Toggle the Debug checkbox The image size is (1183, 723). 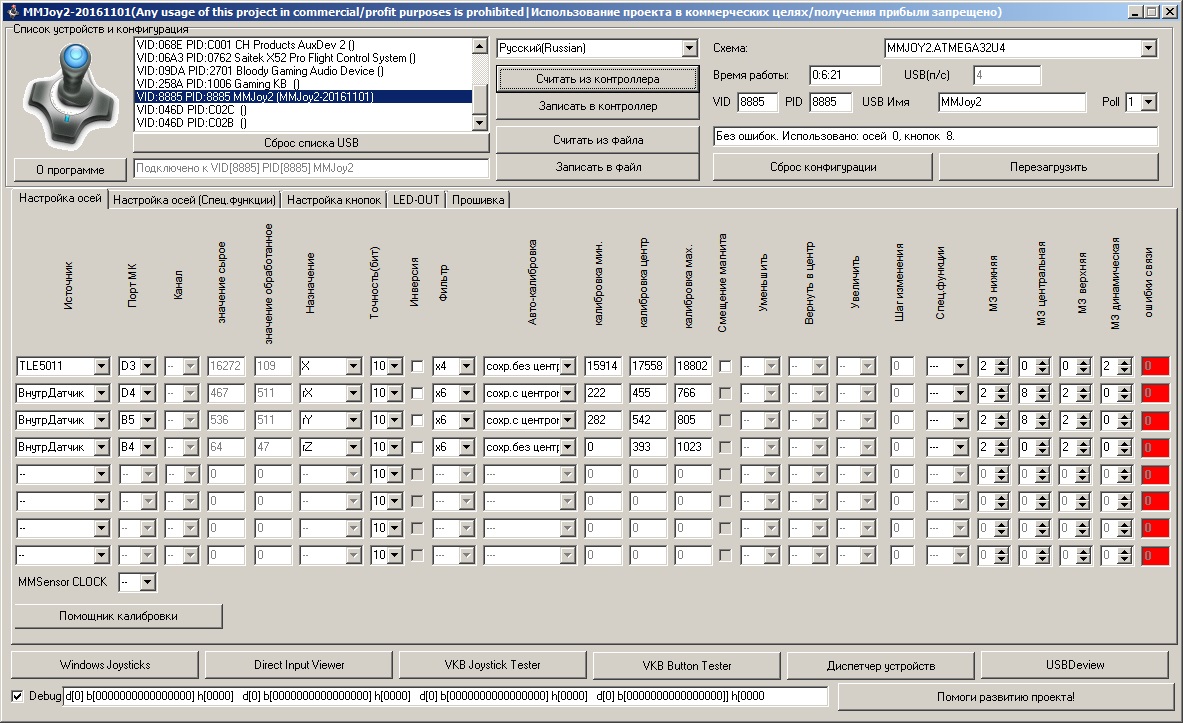(x=17, y=696)
